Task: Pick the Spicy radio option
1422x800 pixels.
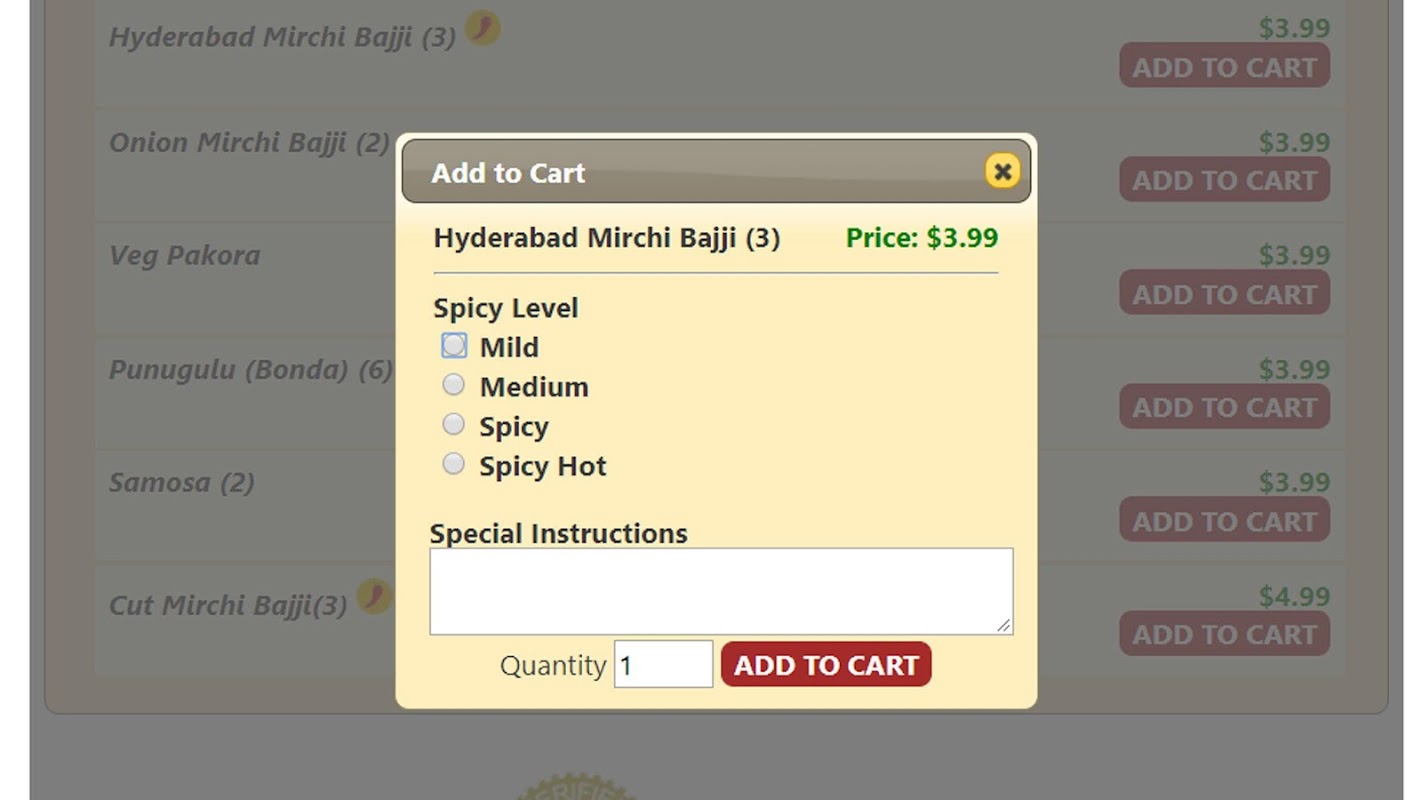Action: click(454, 425)
